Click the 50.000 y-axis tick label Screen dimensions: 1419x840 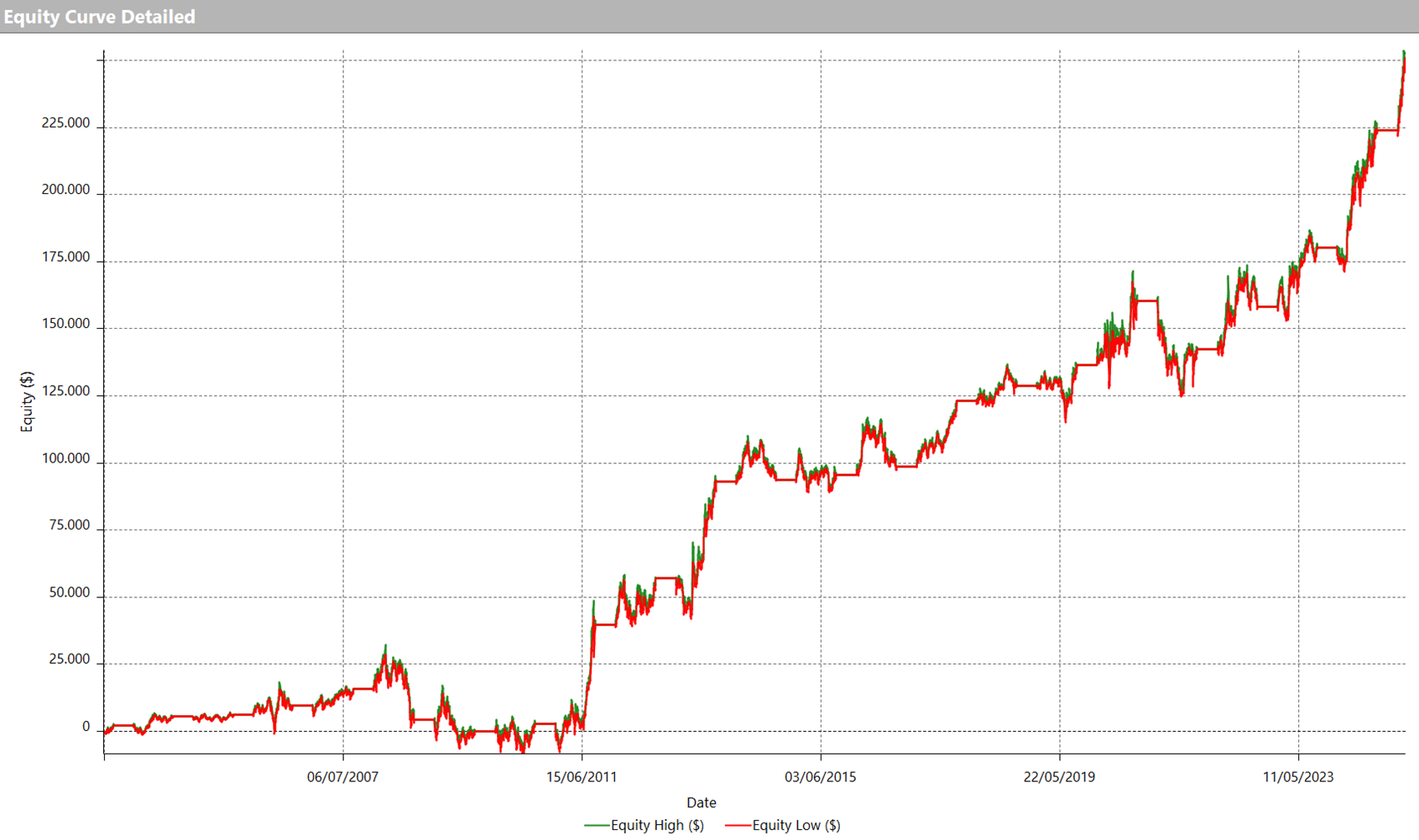point(69,592)
